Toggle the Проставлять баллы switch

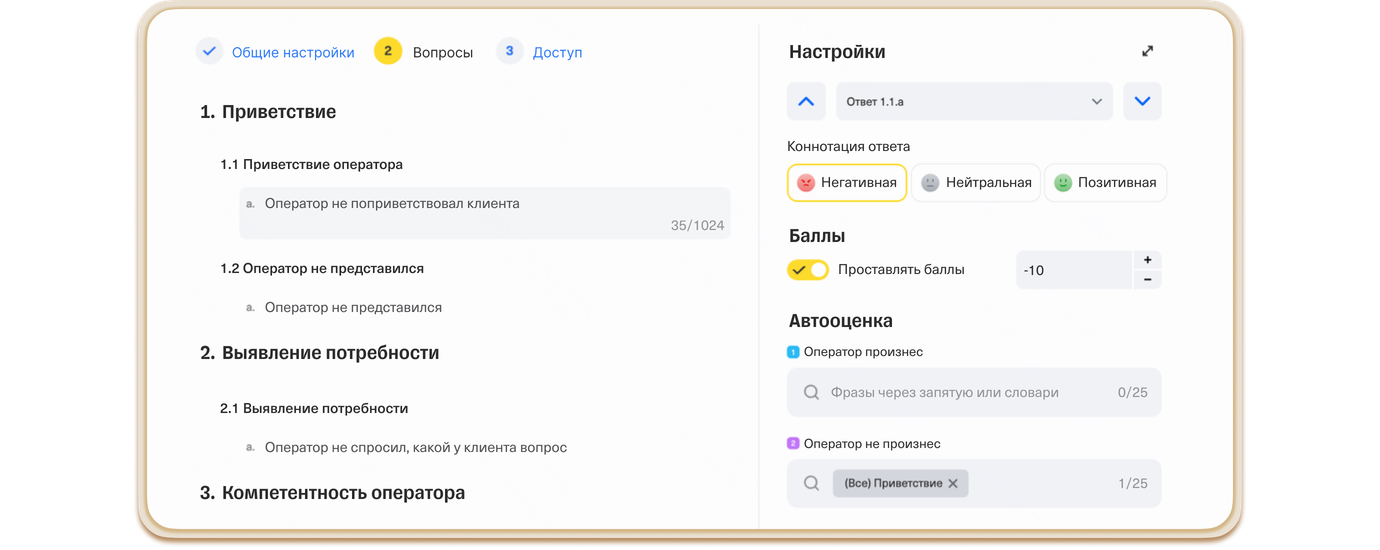tap(808, 270)
